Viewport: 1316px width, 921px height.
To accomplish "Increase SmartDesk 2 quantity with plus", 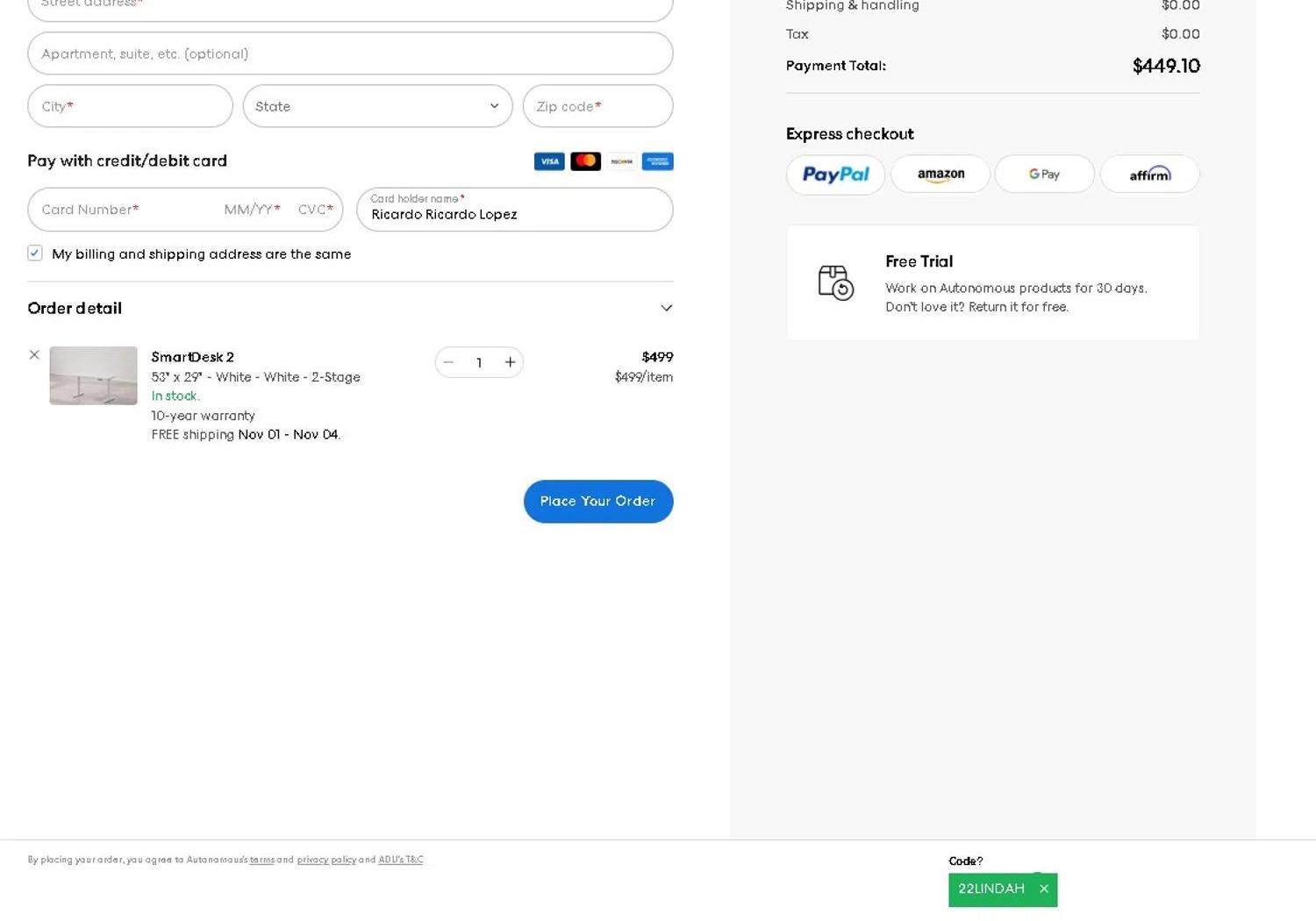I will tap(510, 362).
